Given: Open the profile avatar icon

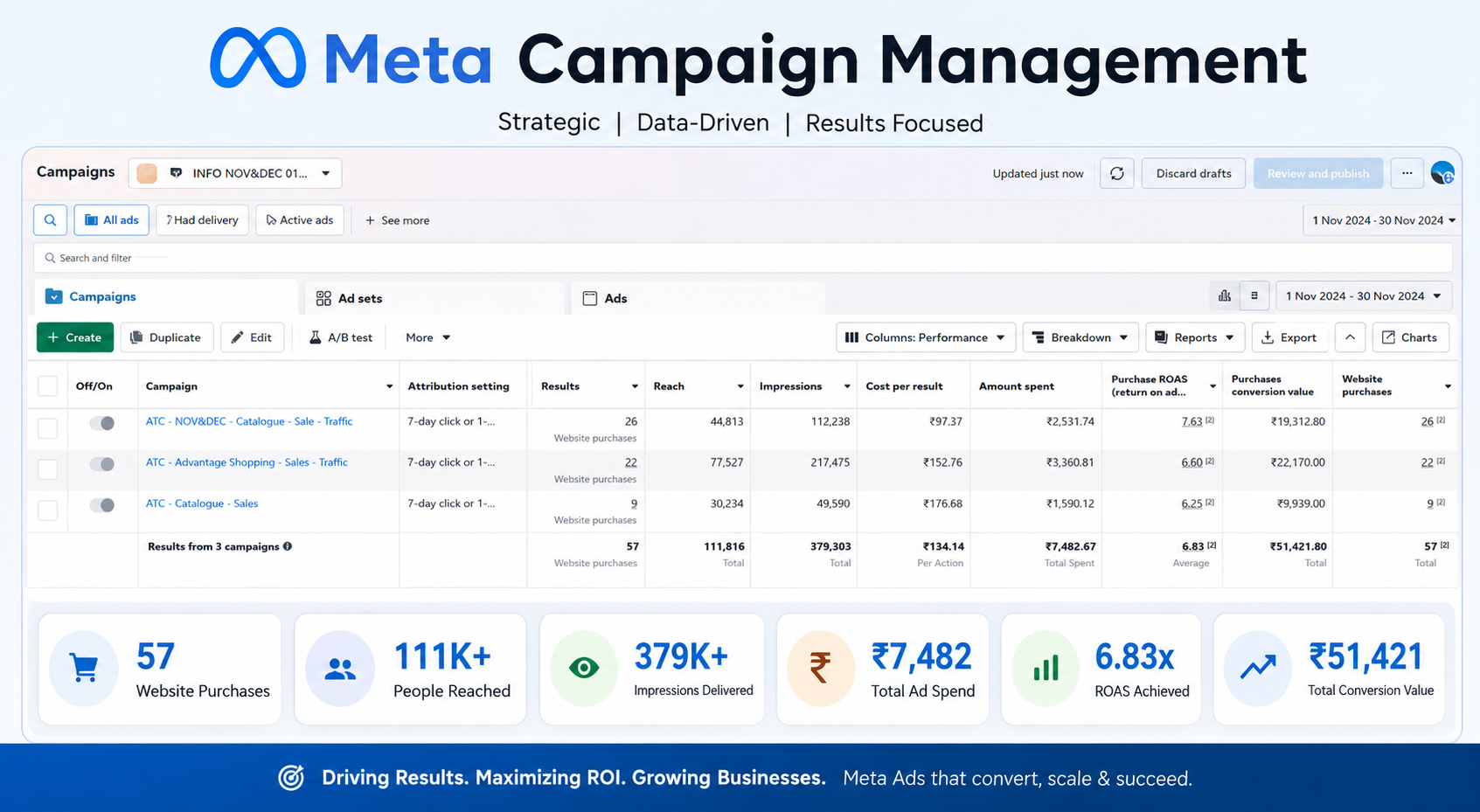Looking at the screenshot, I should [x=1442, y=173].
